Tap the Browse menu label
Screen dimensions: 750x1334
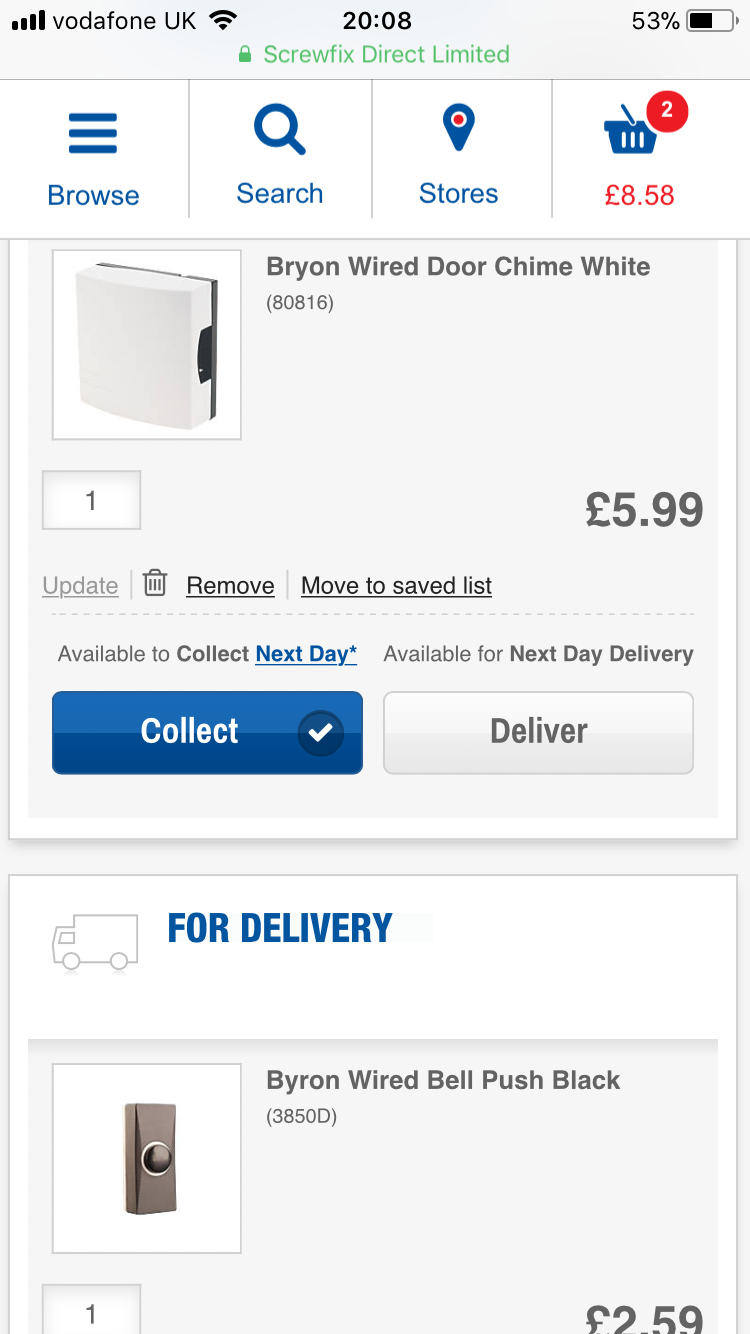[x=93, y=195]
